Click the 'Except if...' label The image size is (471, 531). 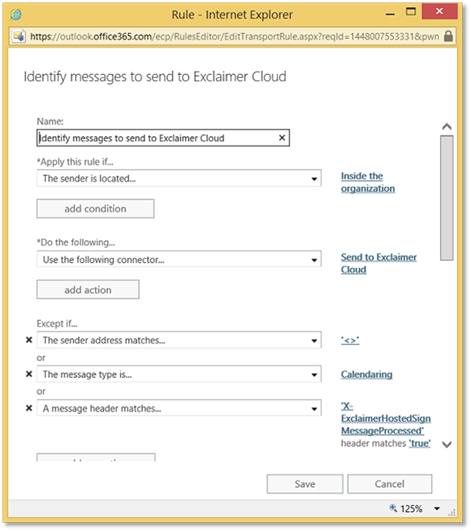[57, 324]
